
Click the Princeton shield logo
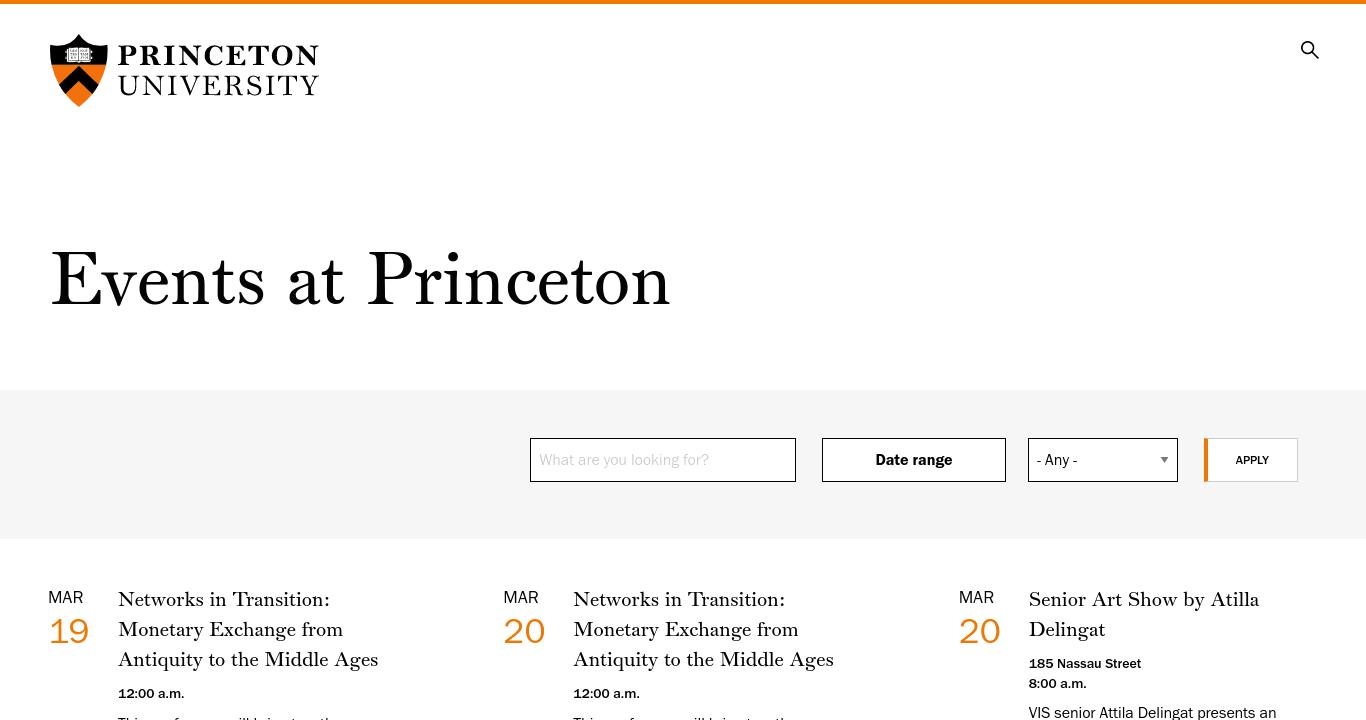(x=79, y=70)
